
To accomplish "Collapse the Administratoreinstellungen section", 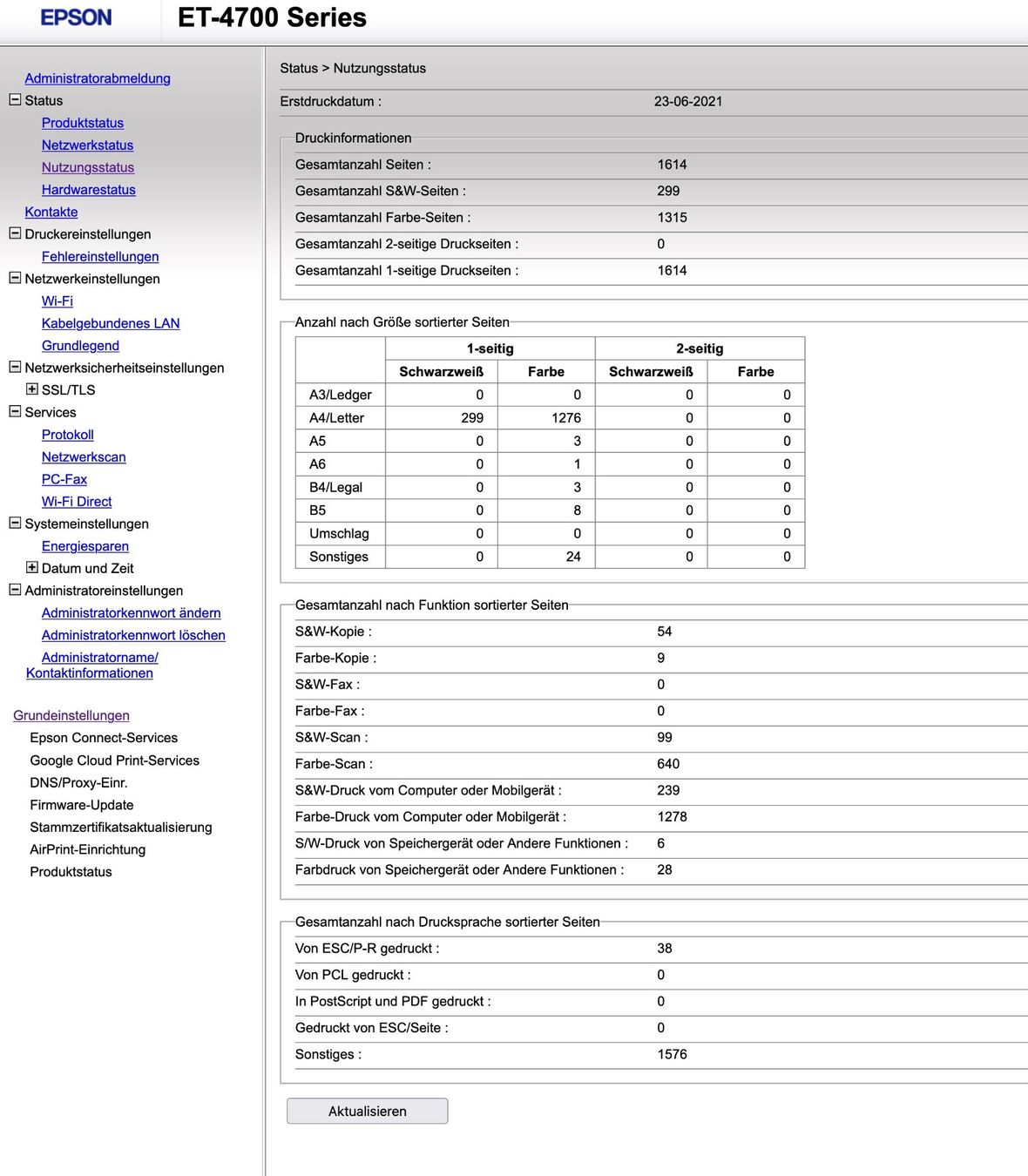I will click(15, 590).
